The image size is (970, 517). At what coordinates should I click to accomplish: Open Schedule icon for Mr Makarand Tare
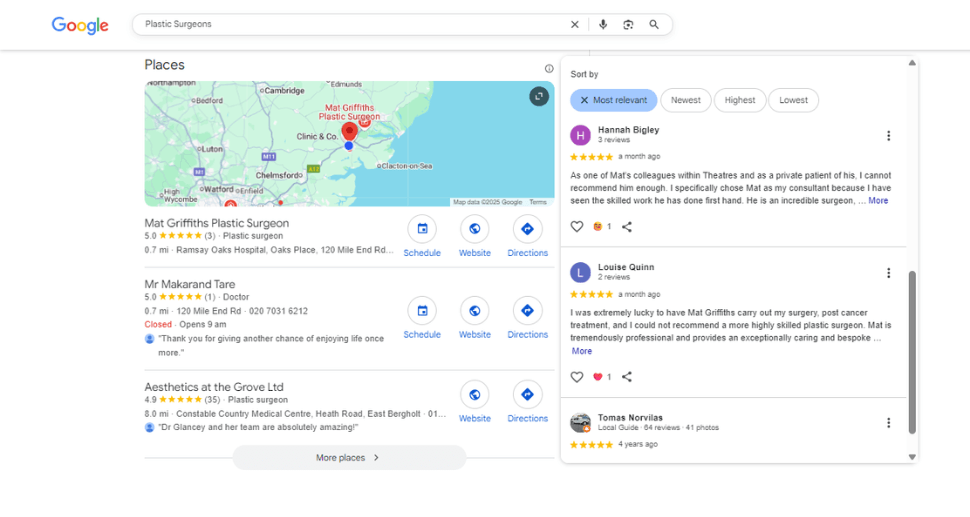tap(423, 310)
